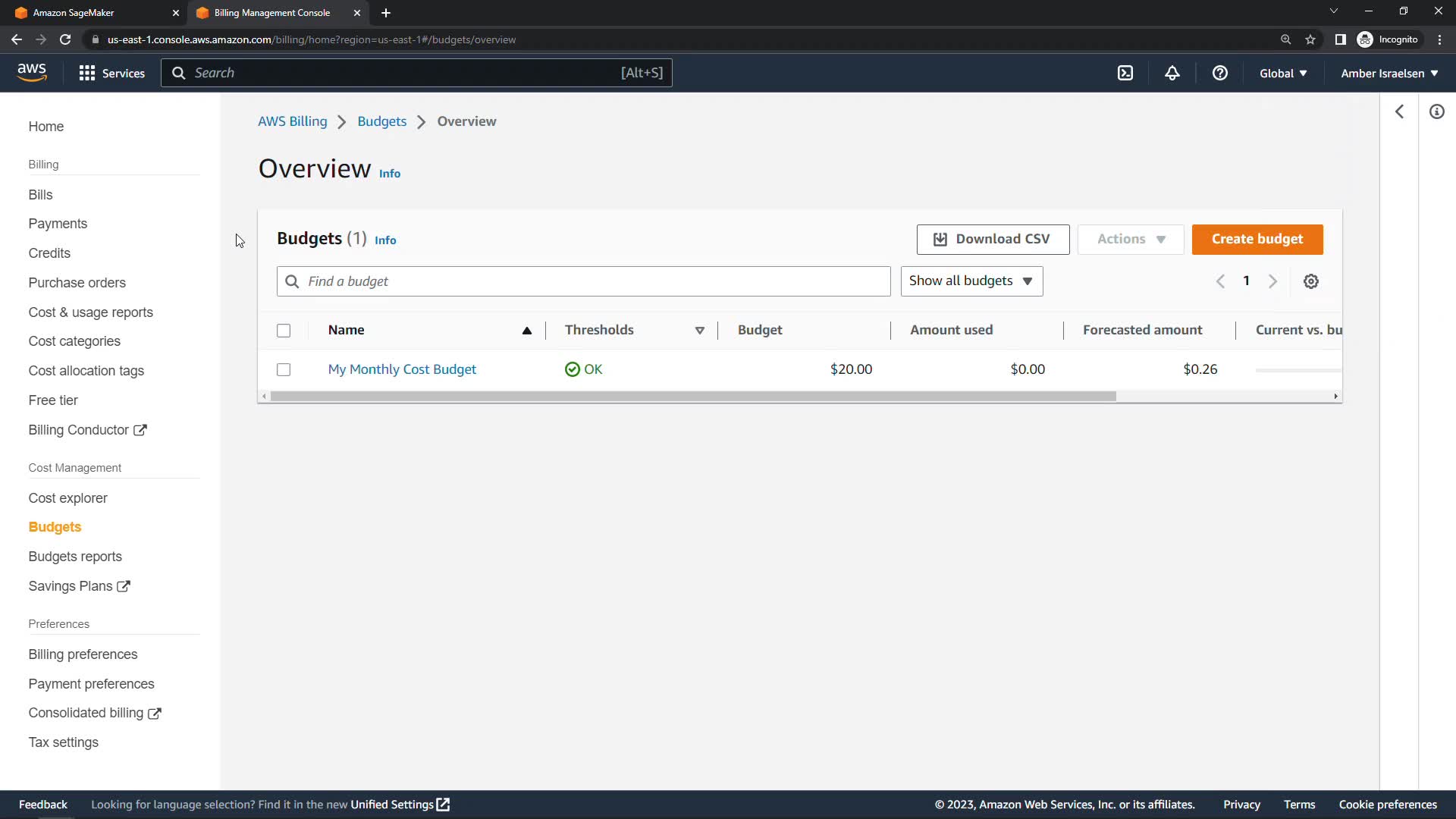1456x819 pixels.
Task: Open the Global region dropdown
Action: pyautogui.click(x=1283, y=74)
